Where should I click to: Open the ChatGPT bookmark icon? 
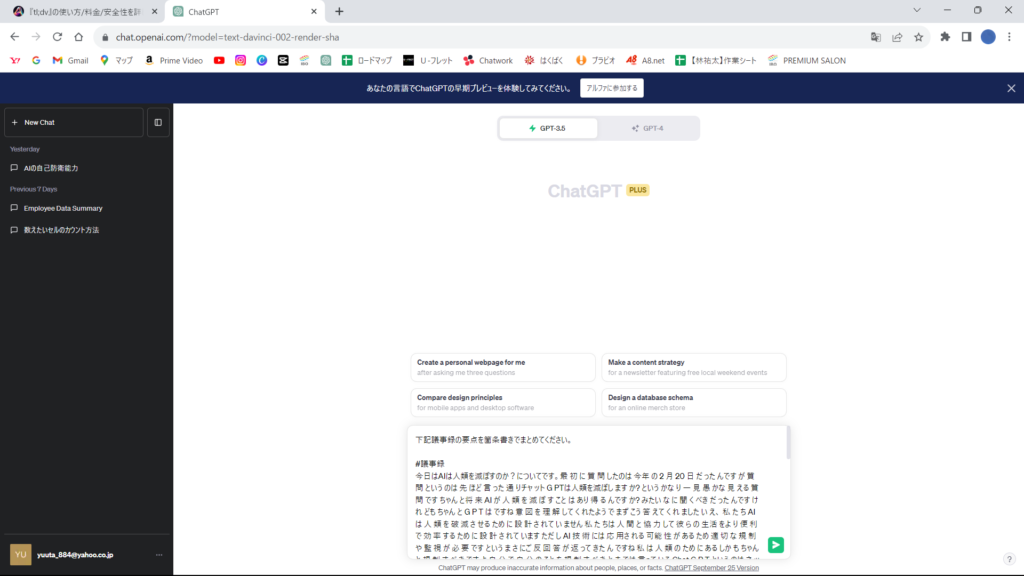326,60
